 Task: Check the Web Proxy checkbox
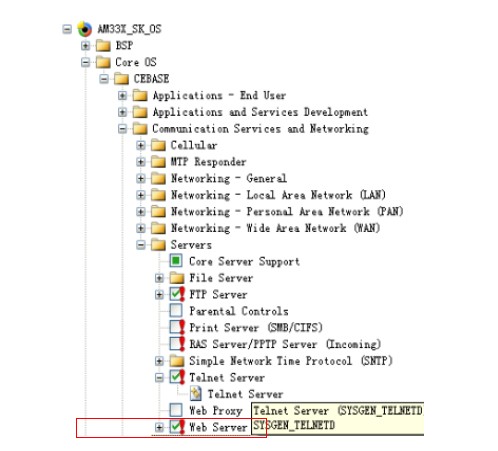click(x=176, y=410)
